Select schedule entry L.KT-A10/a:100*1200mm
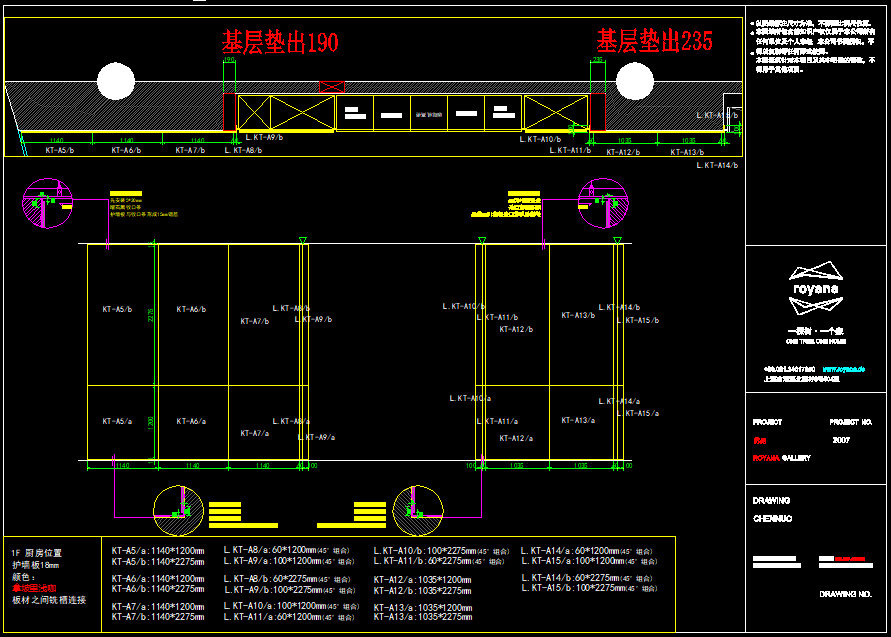The width and height of the screenshot is (891, 637). [x=292, y=606]
